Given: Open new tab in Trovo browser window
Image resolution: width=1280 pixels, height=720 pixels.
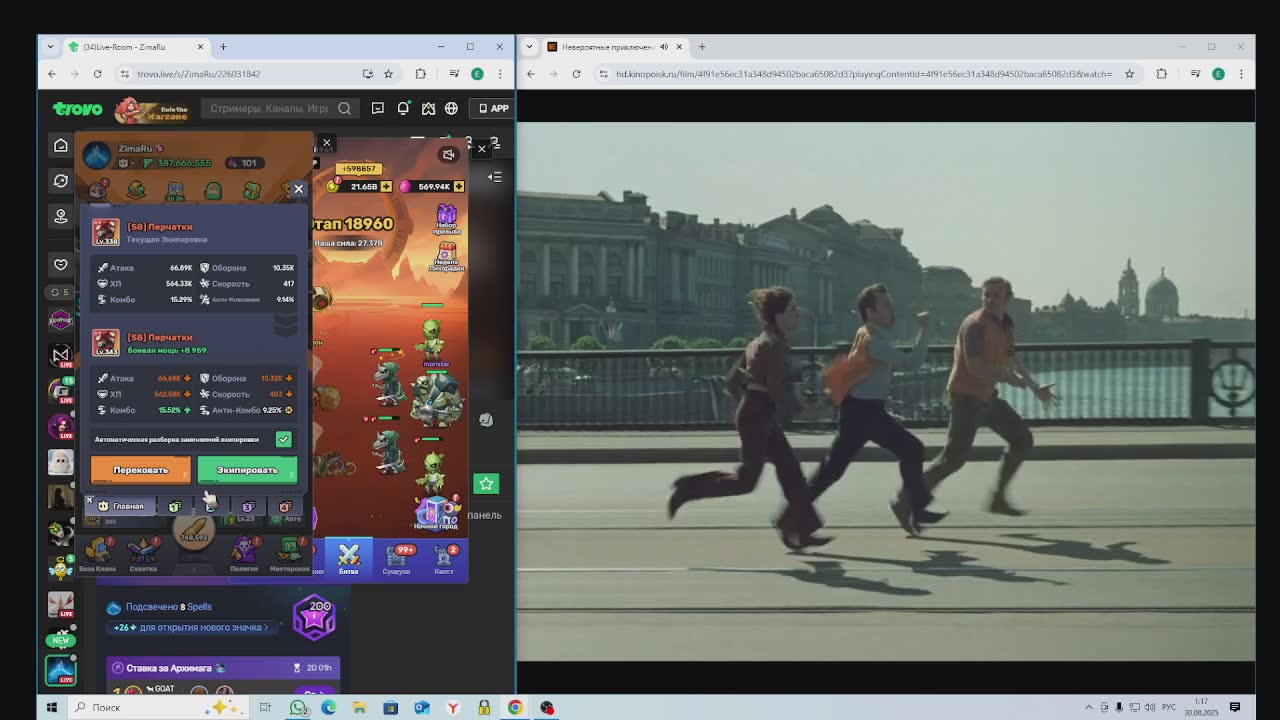Looking at the screenshot, I should click(223, 47).
